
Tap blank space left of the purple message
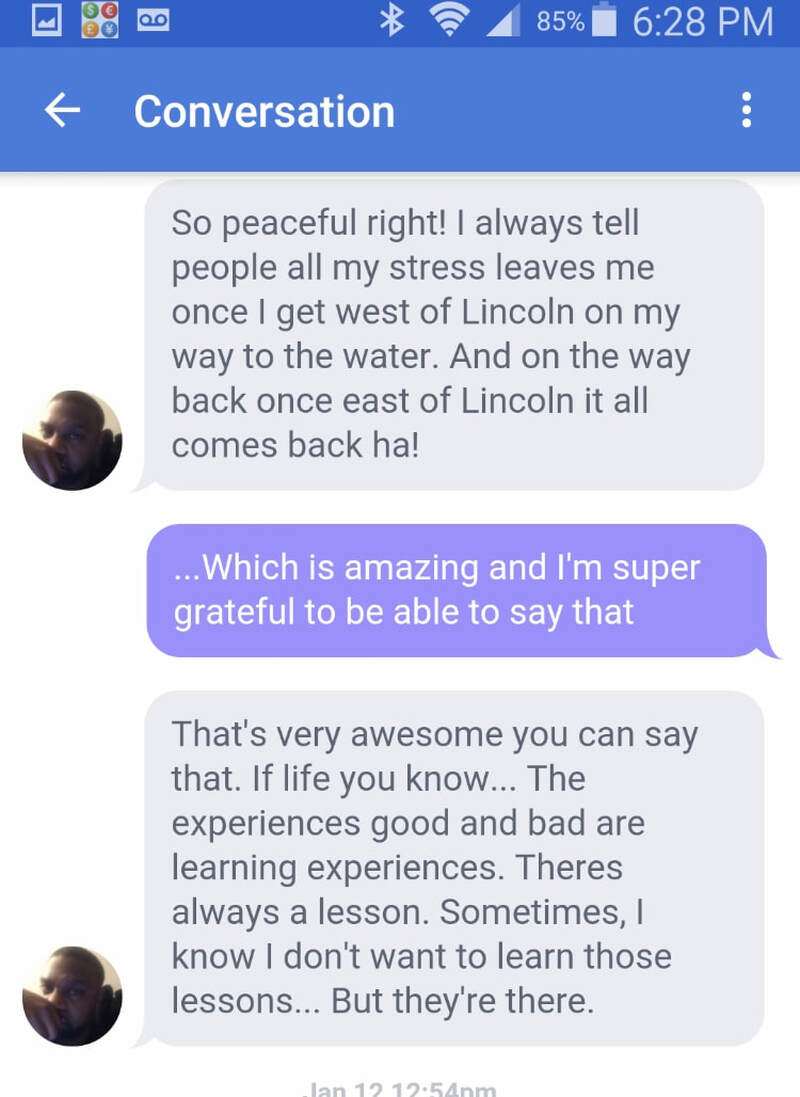(x=72, y=590)
